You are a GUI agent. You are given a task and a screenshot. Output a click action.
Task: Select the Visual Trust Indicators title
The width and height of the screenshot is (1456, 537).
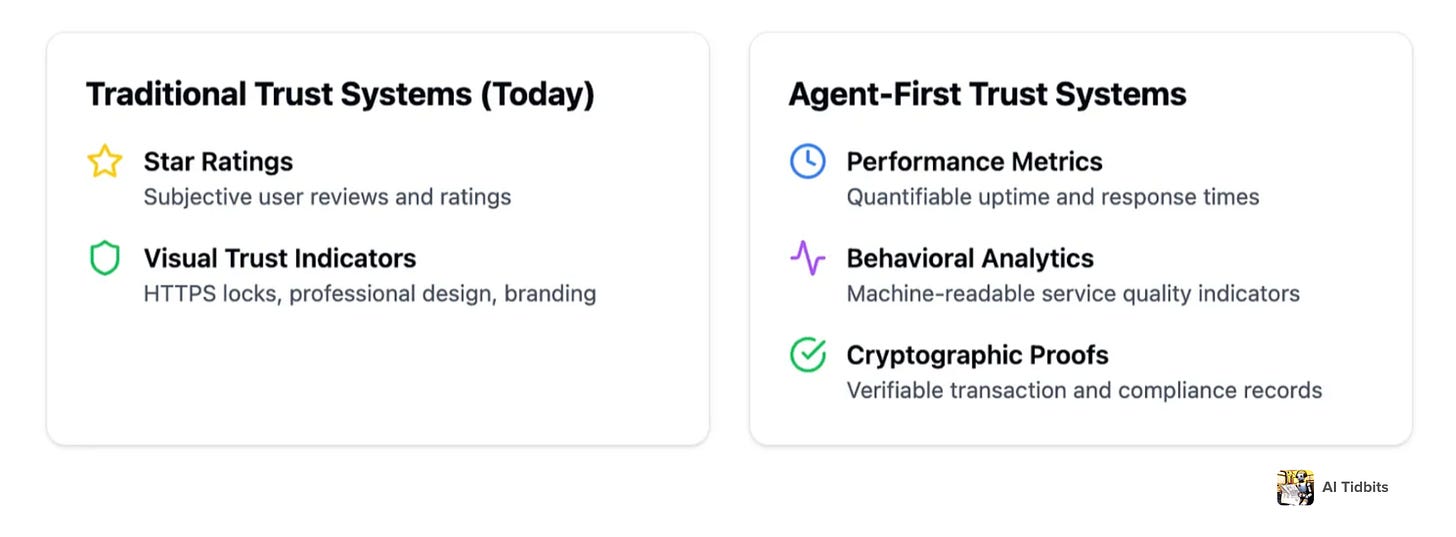tap(280, 258)
